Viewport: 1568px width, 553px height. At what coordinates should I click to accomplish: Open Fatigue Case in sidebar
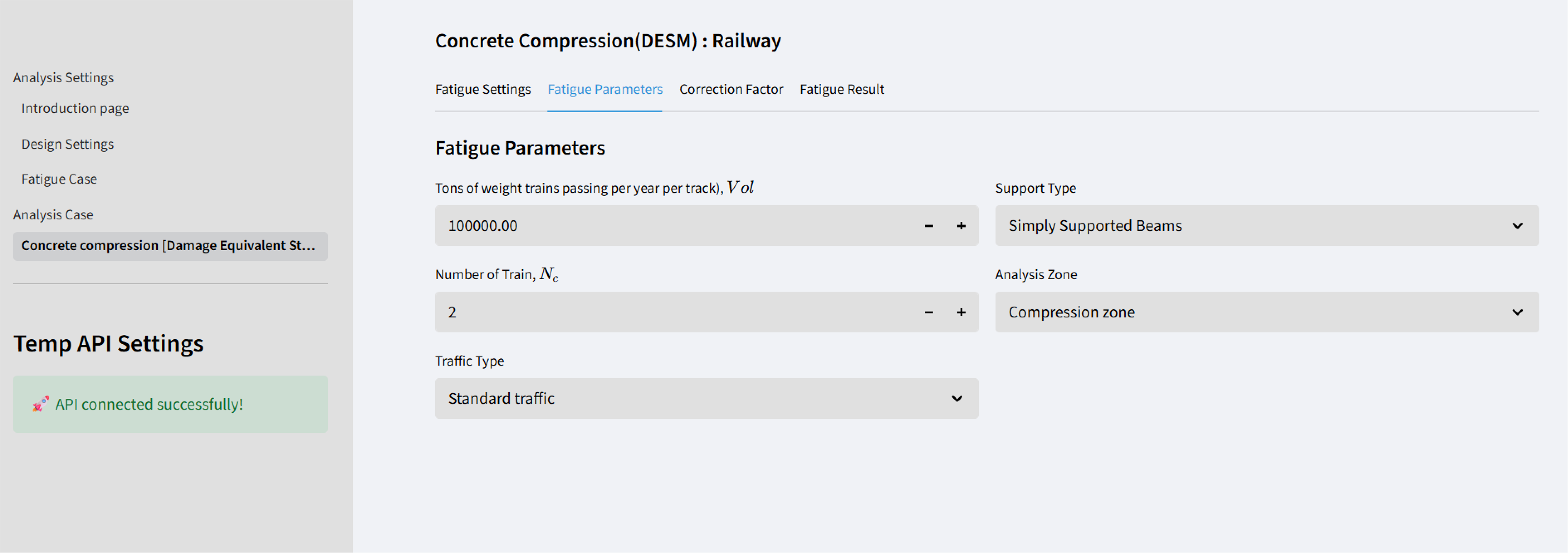coord(59,179)
